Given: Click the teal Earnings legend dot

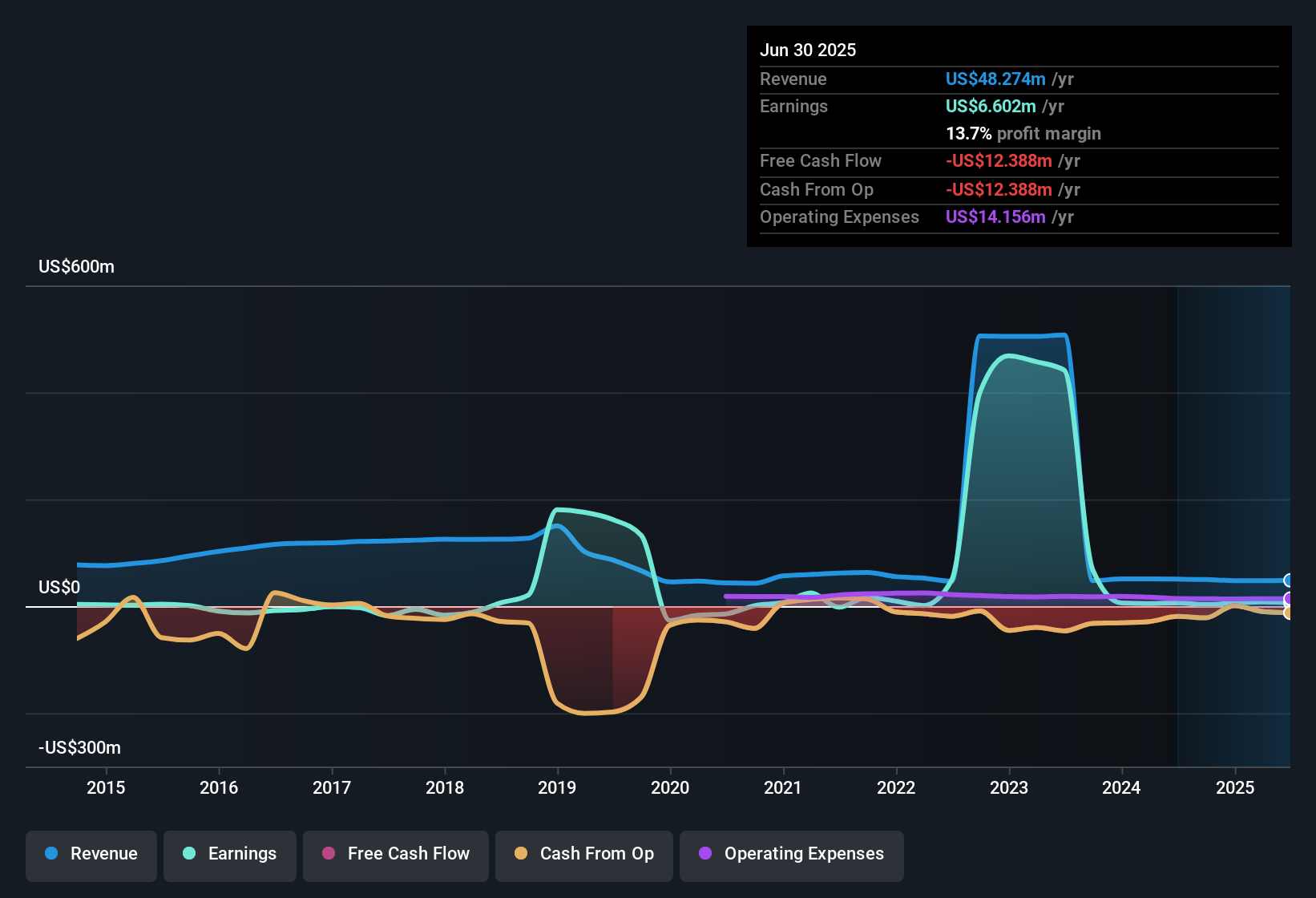Looking at the screenshot, I should coord(189,854).
